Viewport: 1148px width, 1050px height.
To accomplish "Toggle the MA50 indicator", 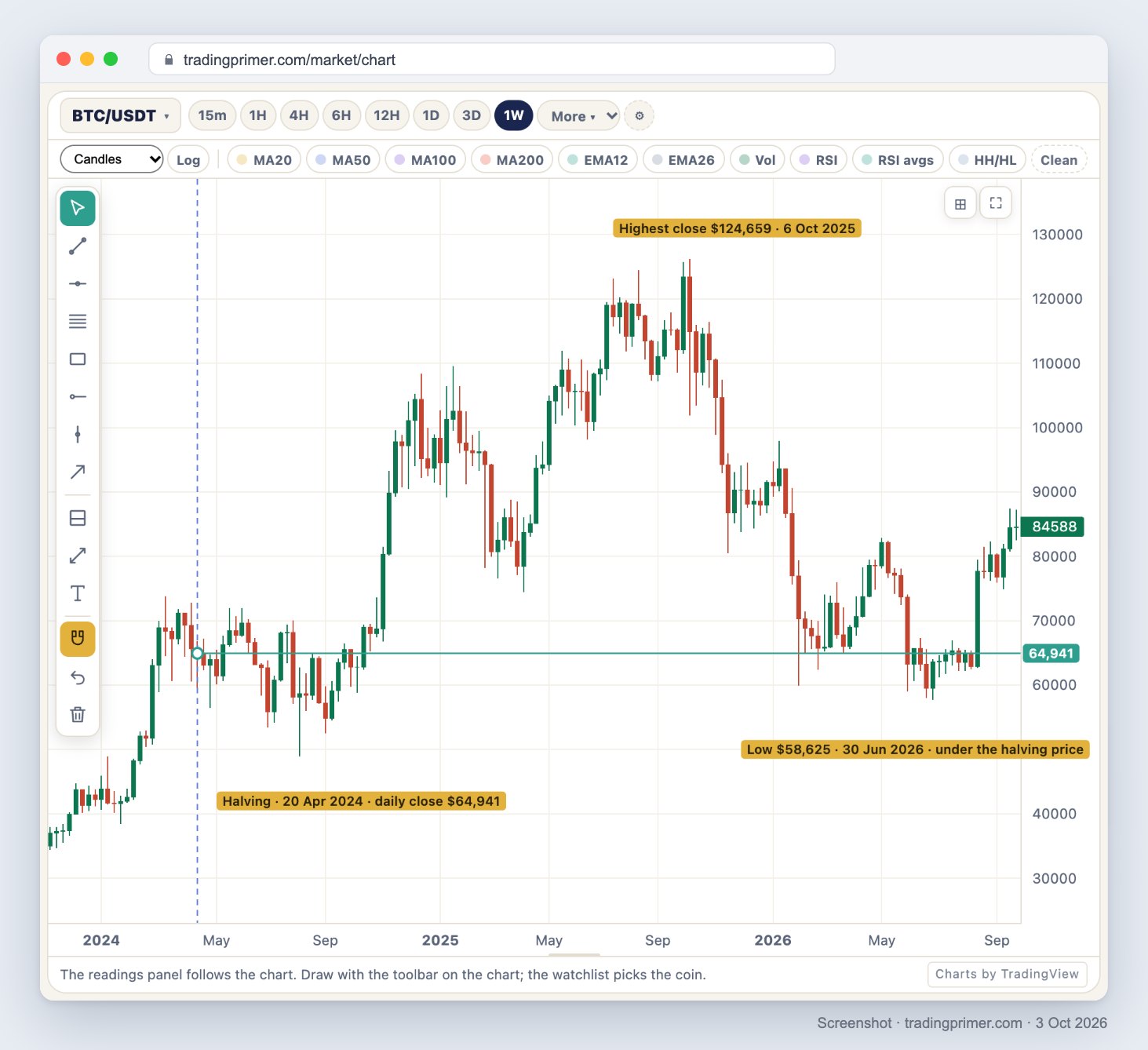I will (343, 160).
